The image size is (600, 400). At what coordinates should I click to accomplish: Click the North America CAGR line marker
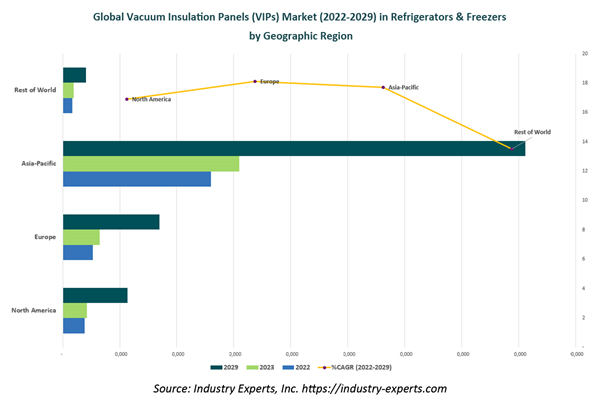point(127,99)
